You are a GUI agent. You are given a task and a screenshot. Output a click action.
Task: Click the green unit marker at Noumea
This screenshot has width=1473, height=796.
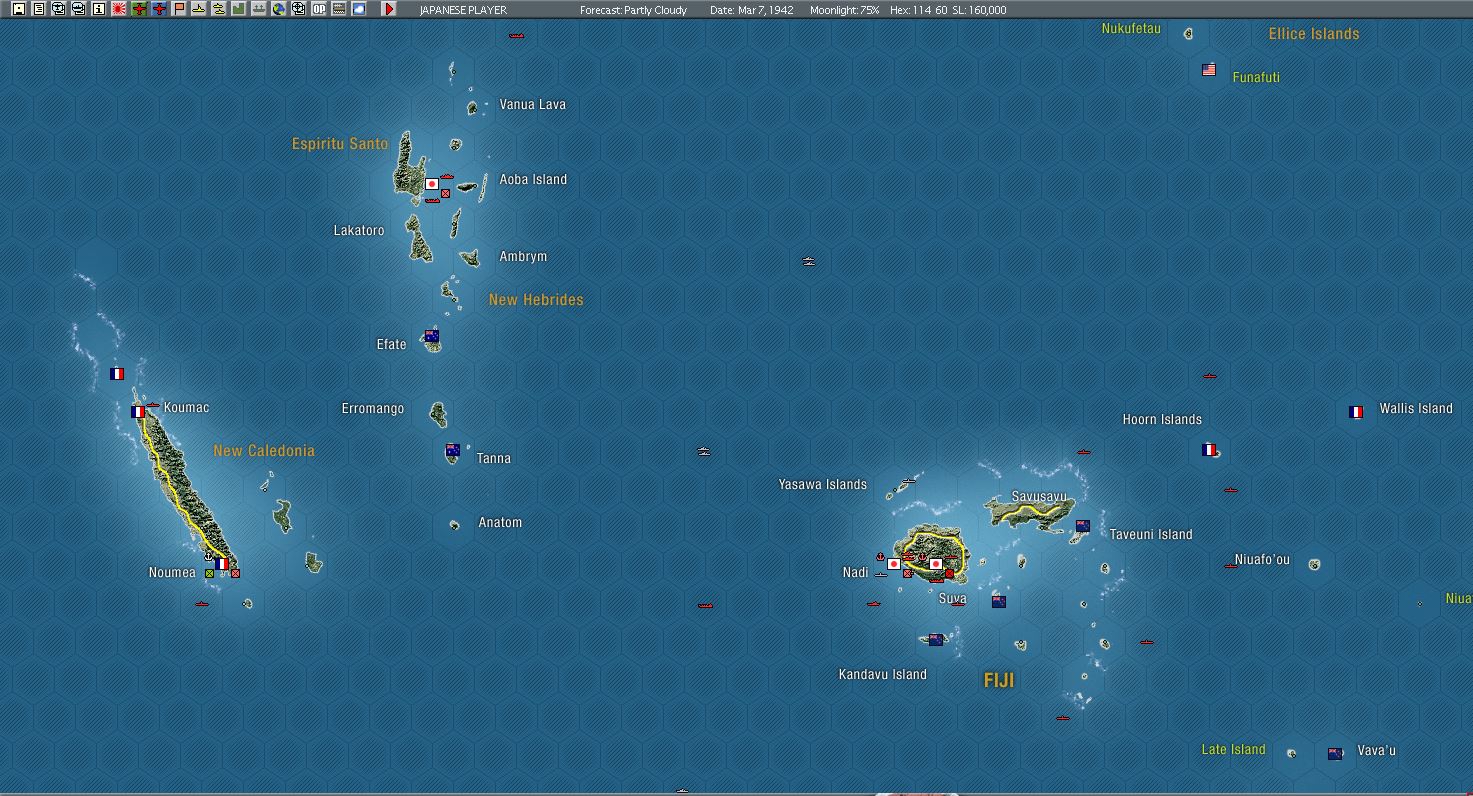(210, 574)
